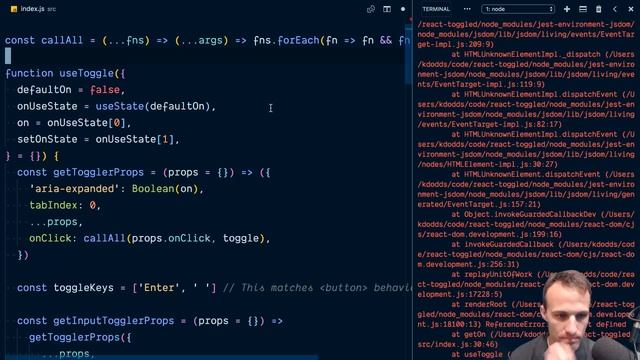Create a new terminal with plus icon
Screen dimensions: 640x360
click(x=567, y=9)
